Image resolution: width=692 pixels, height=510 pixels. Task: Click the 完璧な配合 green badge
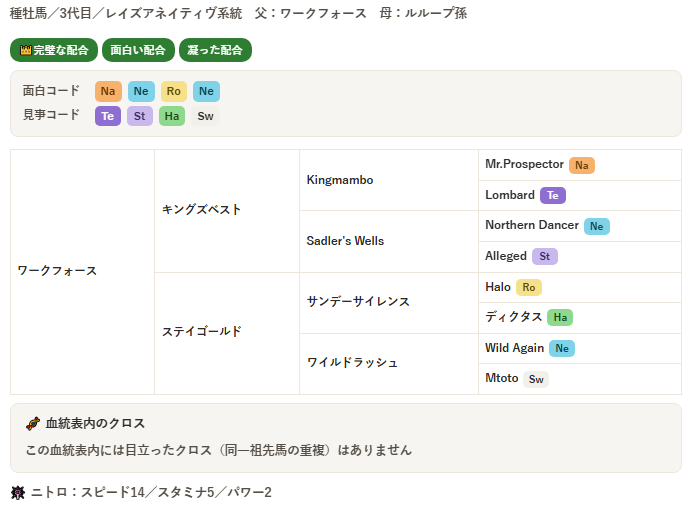pos(54,50)
